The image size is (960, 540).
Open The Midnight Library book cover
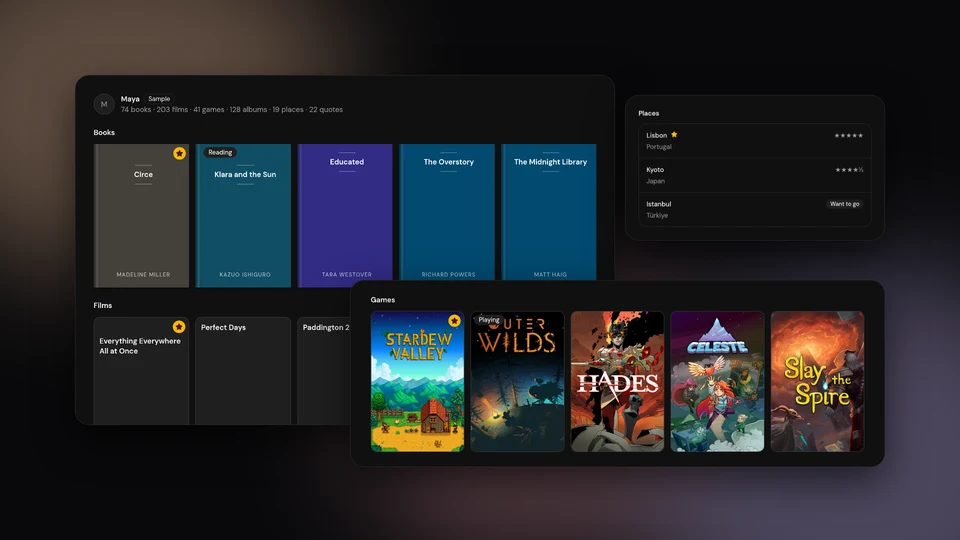click(x=549, y=212)
